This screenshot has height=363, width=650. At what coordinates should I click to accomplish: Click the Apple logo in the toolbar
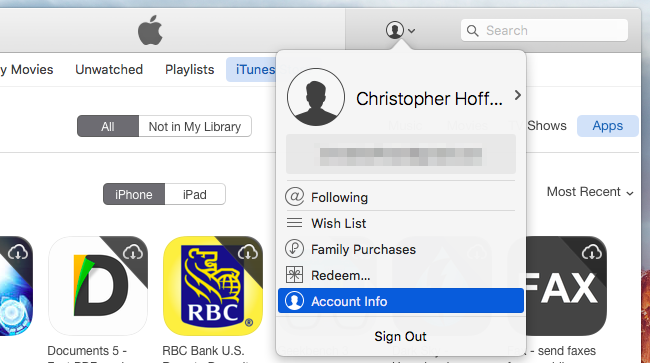[150, 30]
